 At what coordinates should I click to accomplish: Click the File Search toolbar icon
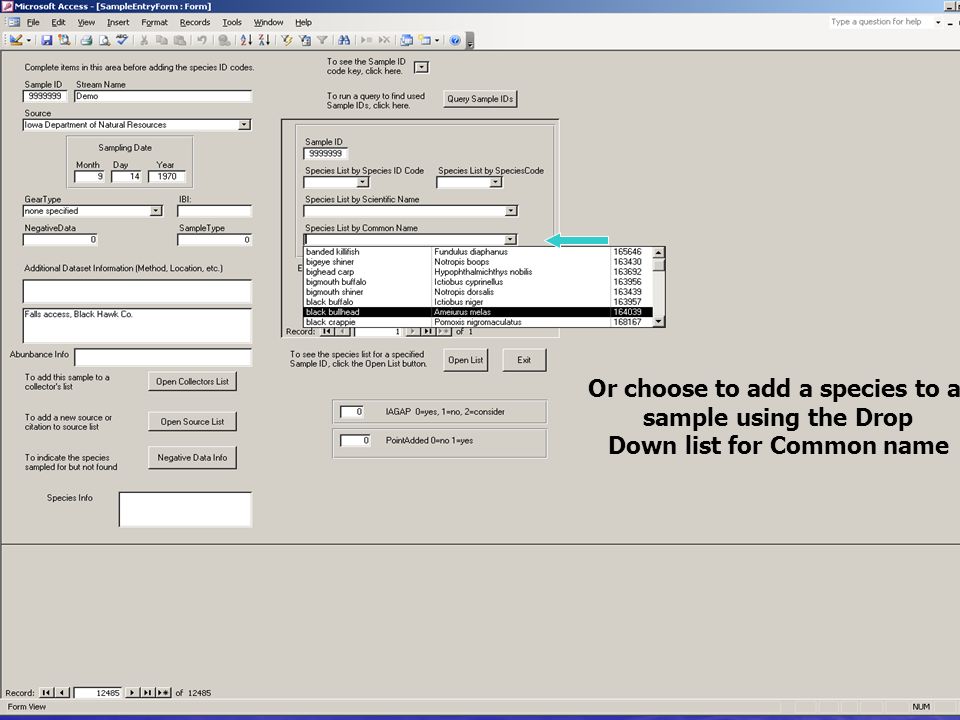(64, 40)
